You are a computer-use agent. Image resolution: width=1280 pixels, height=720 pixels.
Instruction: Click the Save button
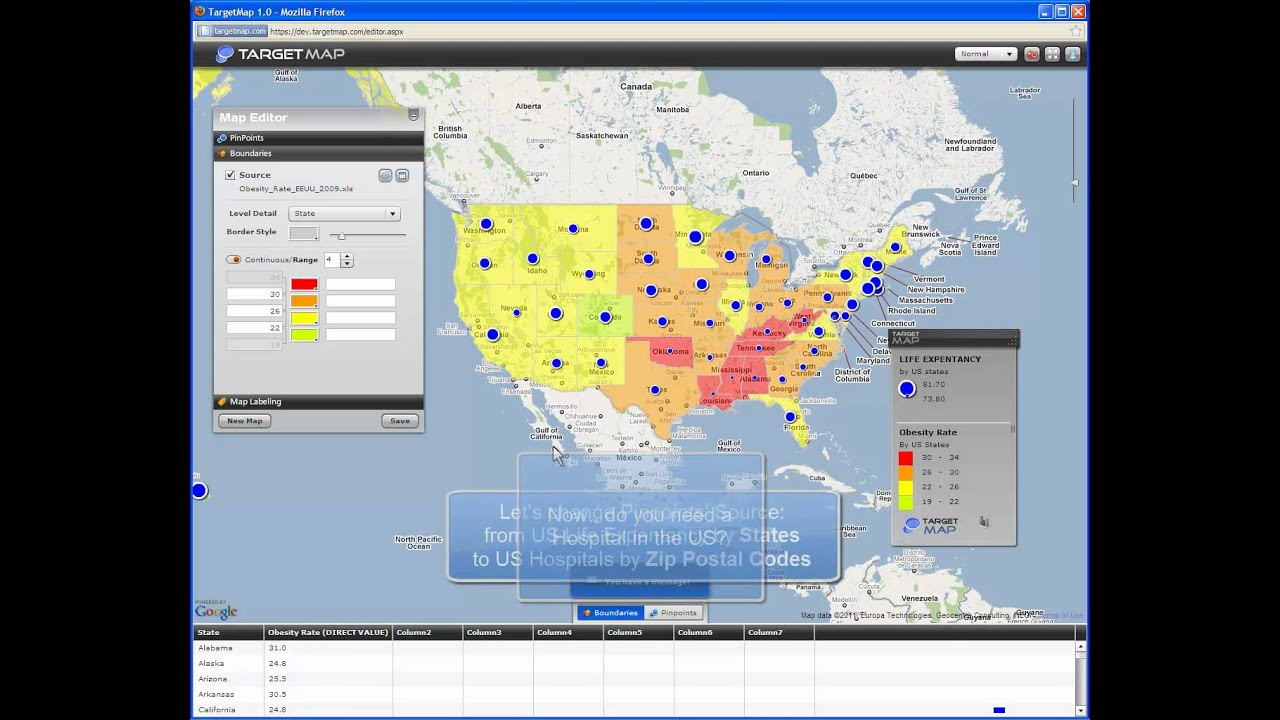tap(399, 421)
